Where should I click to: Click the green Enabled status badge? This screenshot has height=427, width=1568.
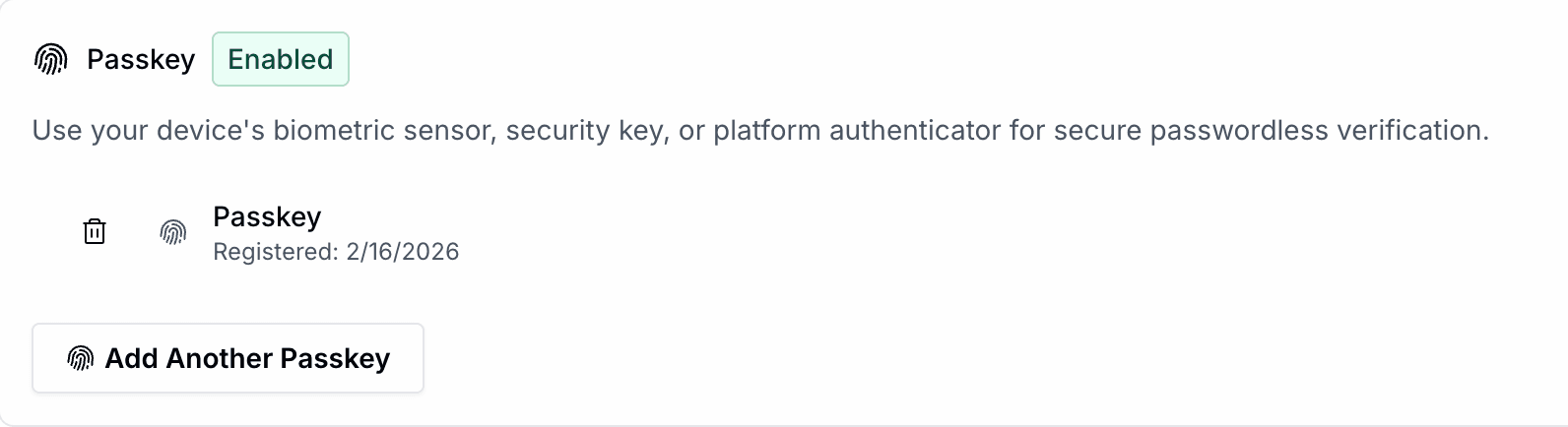coord(281,59)
